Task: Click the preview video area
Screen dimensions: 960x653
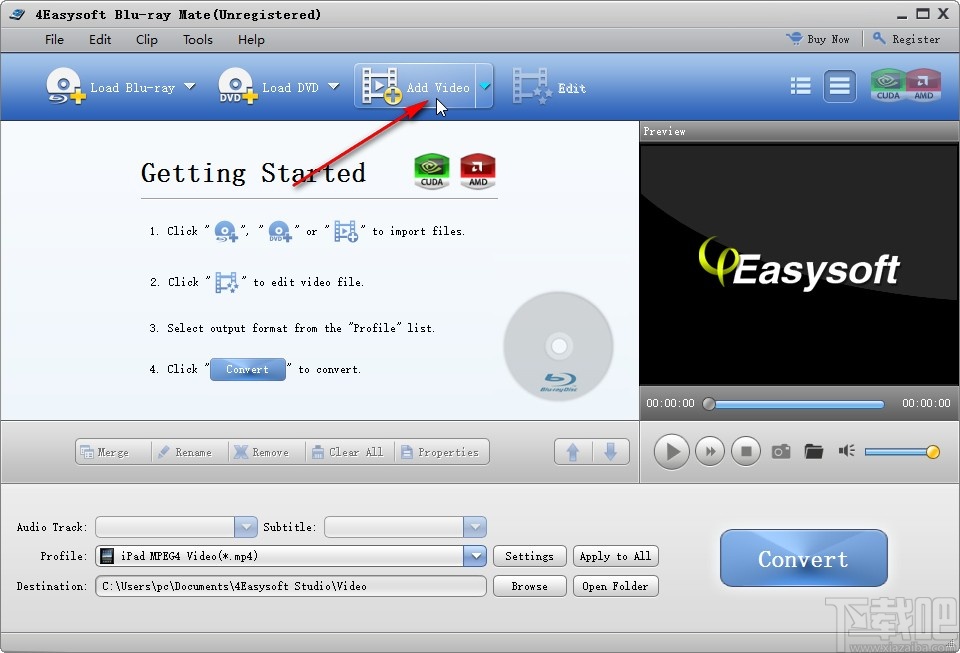Action: pyautogui.click(x=799, y=264)
